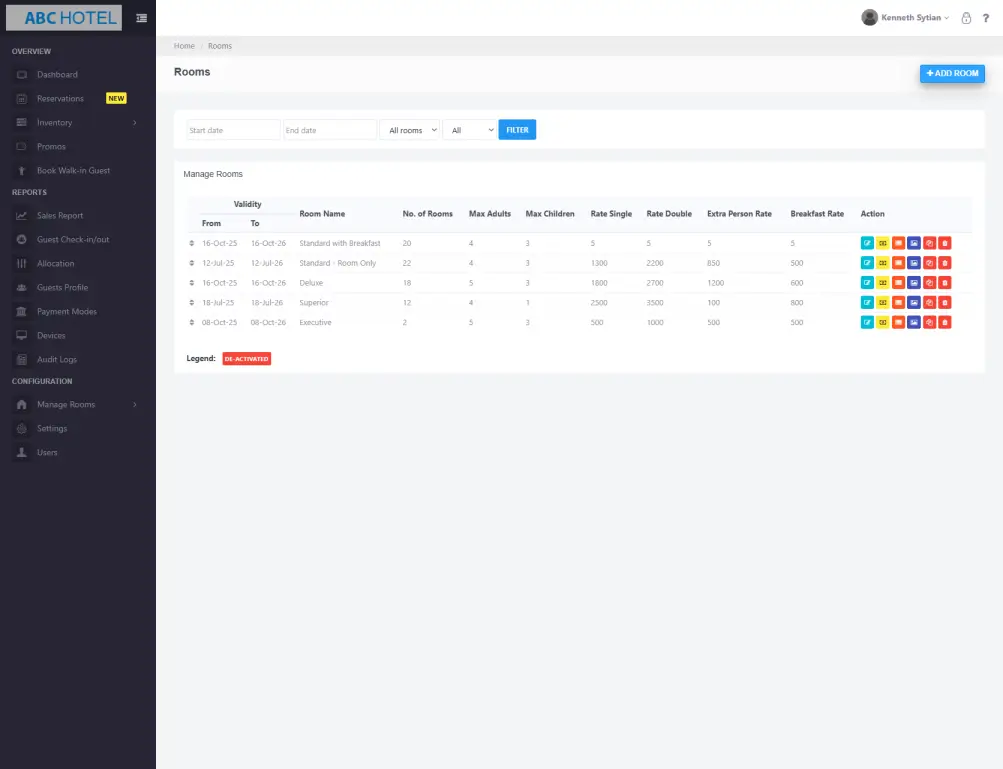Open the blue photos icon in the Deluxe row

tap(914, 283)
